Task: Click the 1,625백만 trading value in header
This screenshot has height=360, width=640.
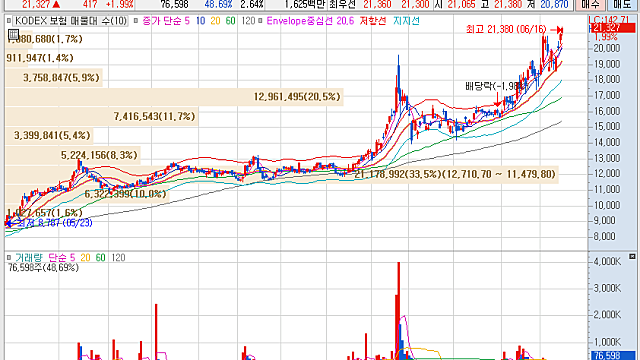Action: pyautogui.click(x=305, y=4)
